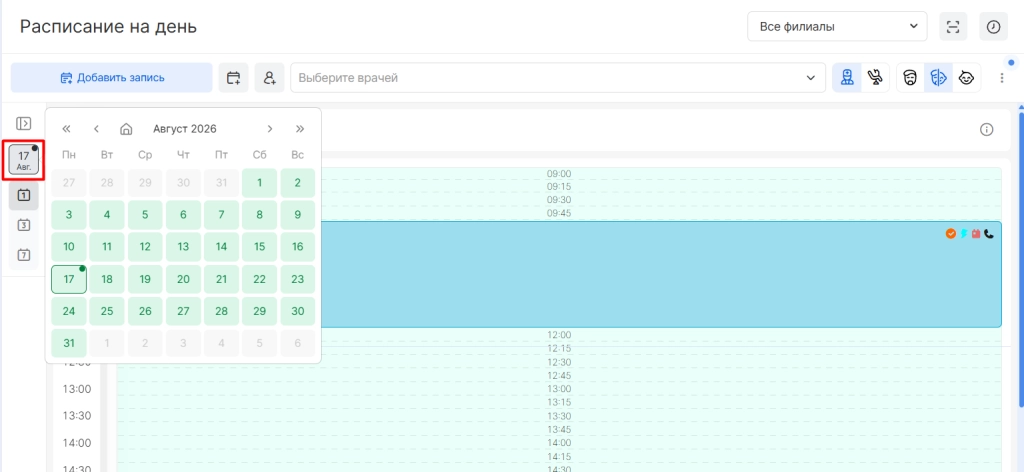Viewport: 1024px width, 472px height.
Task: Select August 26 in the calendar
Action: tap(145, 311)
